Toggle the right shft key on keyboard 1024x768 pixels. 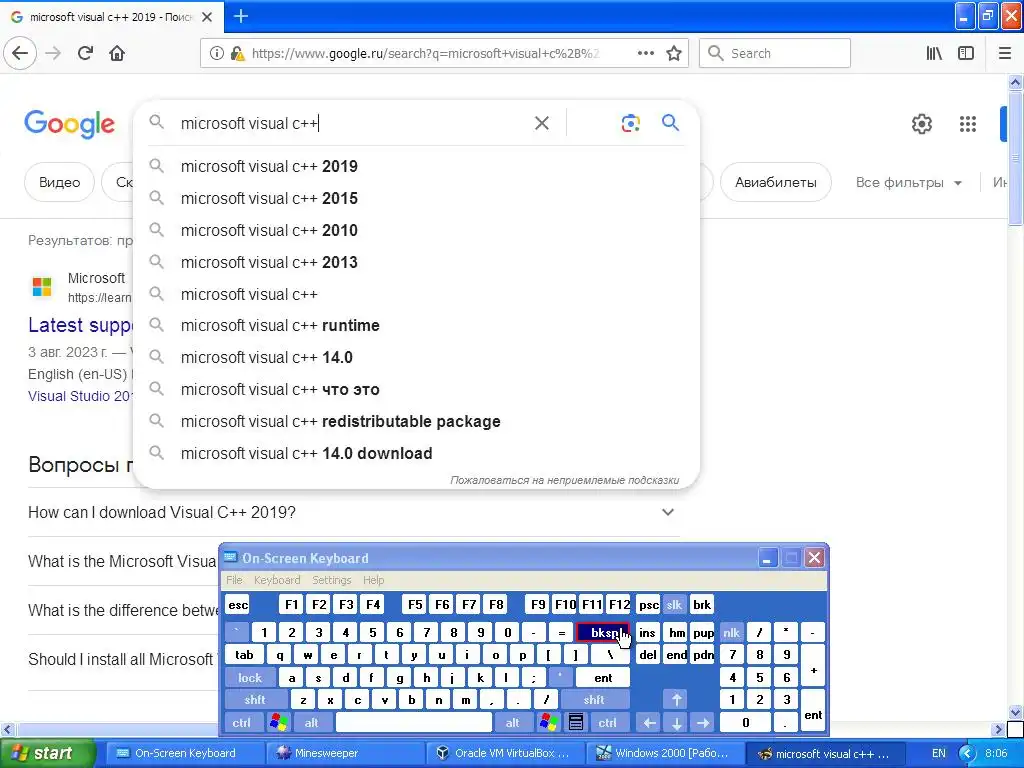(594, 700)
